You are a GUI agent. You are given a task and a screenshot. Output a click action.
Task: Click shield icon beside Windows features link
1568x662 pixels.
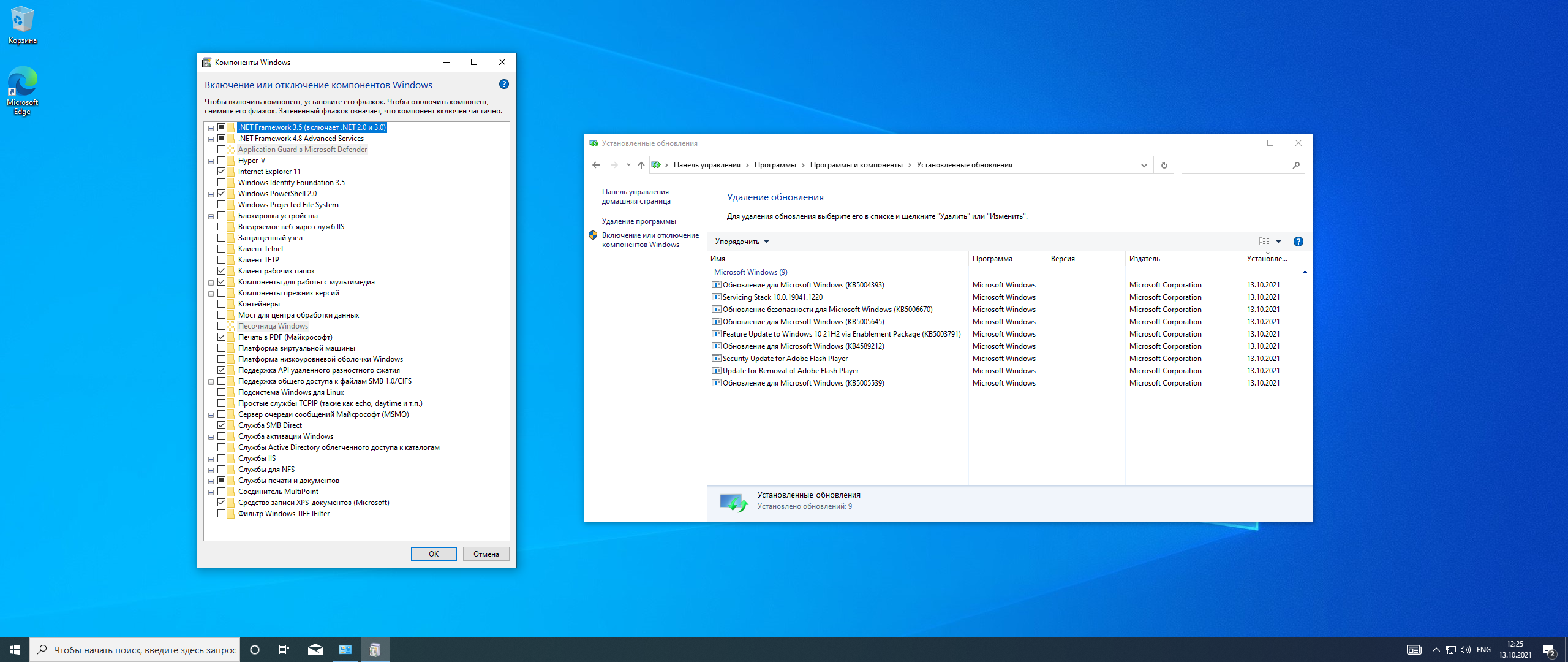click(593, 235)
